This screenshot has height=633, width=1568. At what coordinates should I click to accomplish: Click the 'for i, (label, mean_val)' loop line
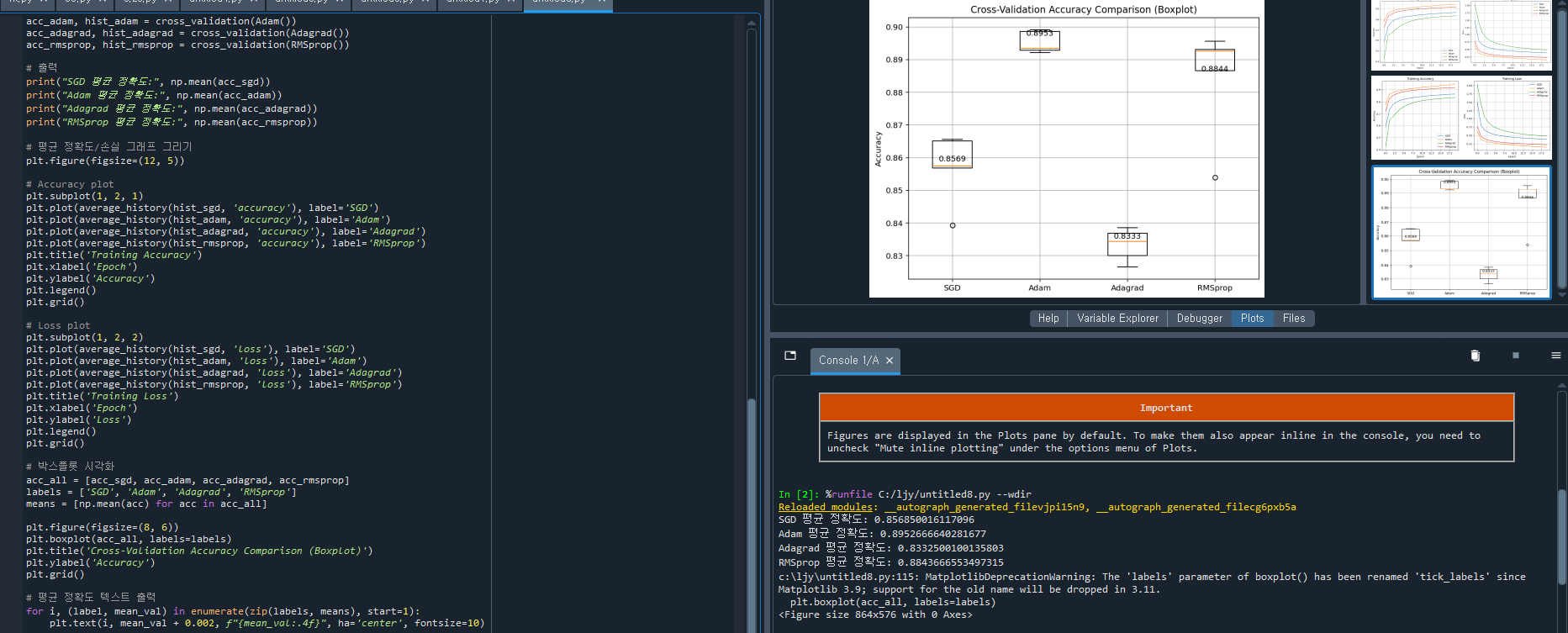pos(223,611)
